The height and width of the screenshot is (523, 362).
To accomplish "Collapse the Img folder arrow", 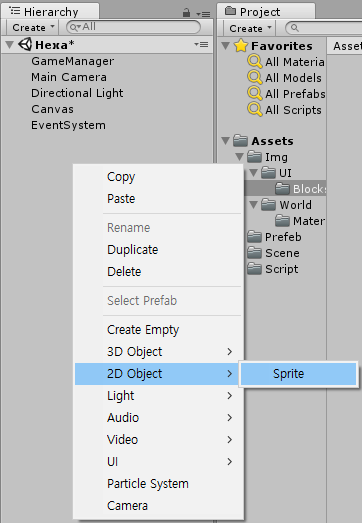I will 240,157.
